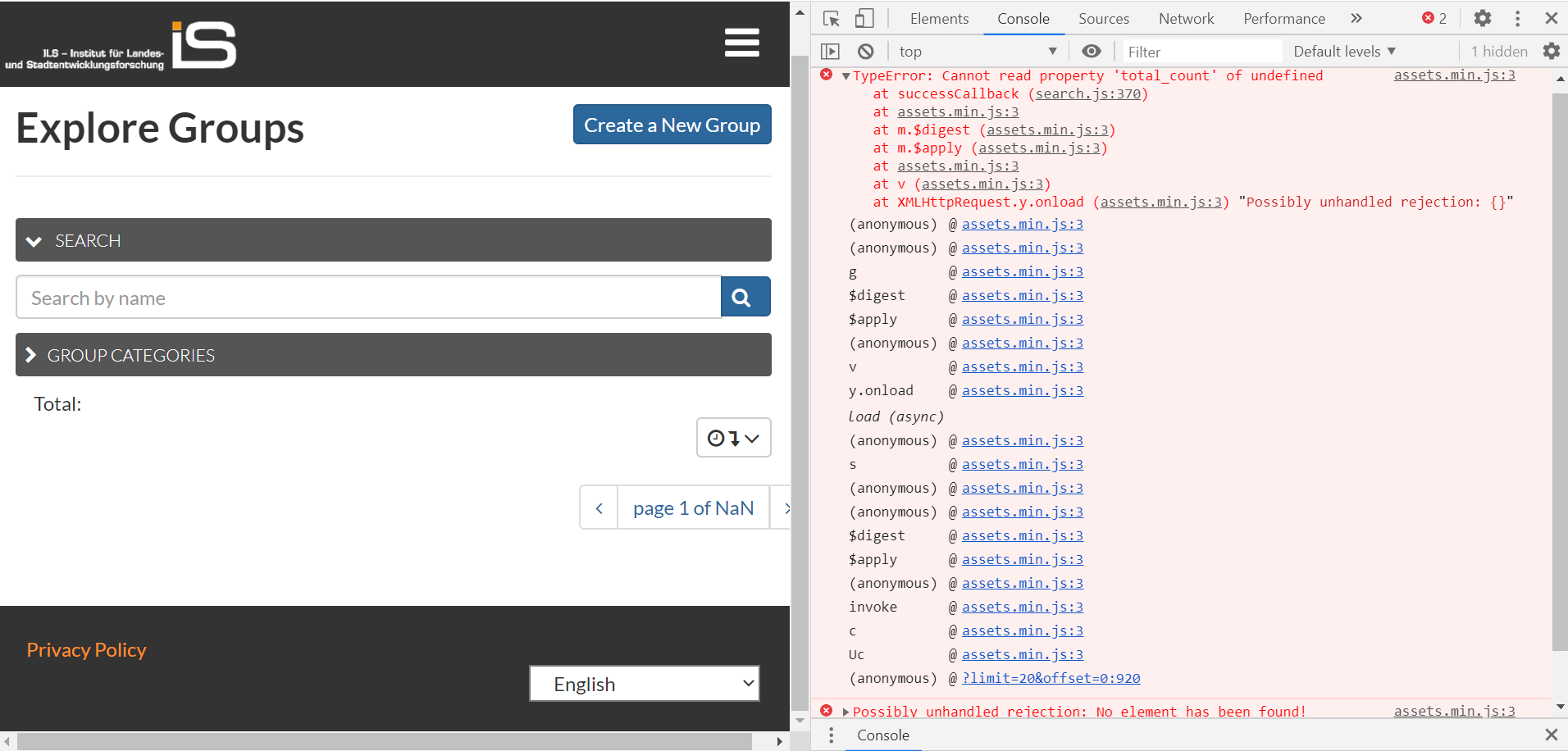Open the sort order dropdown
The width and height of the screenshot is (1568, 751).
tap(734, 438)
